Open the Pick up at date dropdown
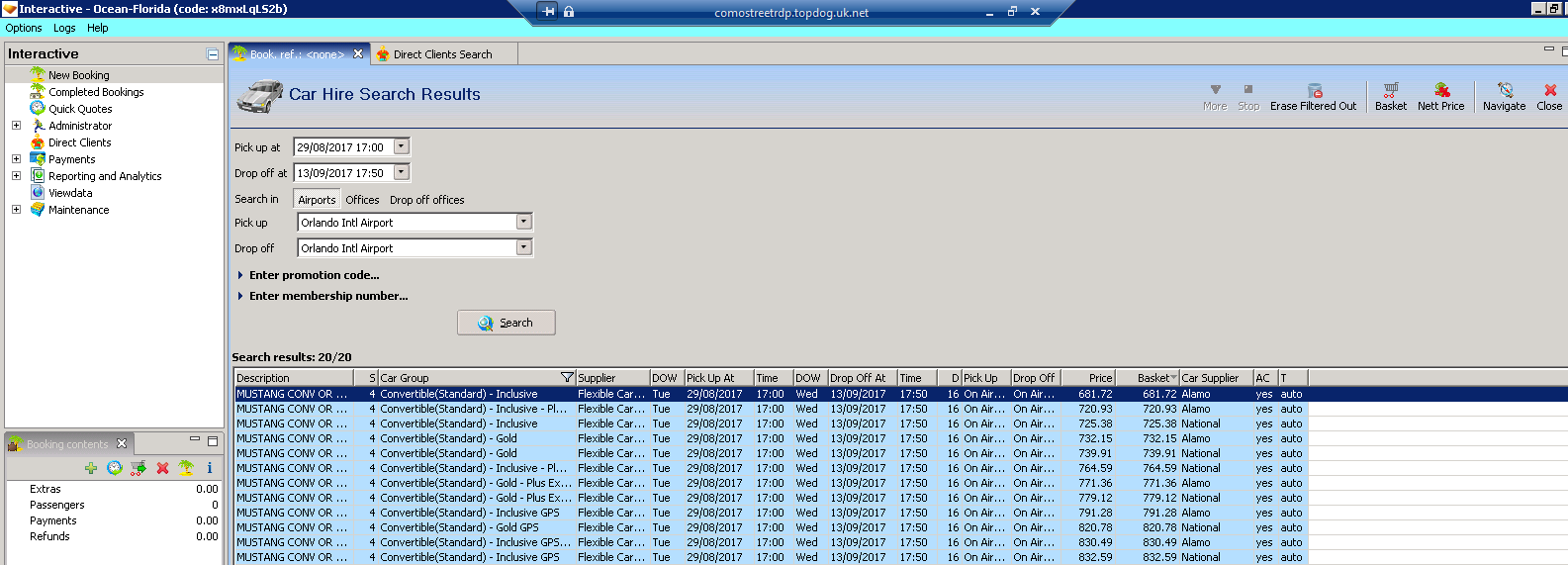Screen dimensions: 1568x565 tap(401, 146)
